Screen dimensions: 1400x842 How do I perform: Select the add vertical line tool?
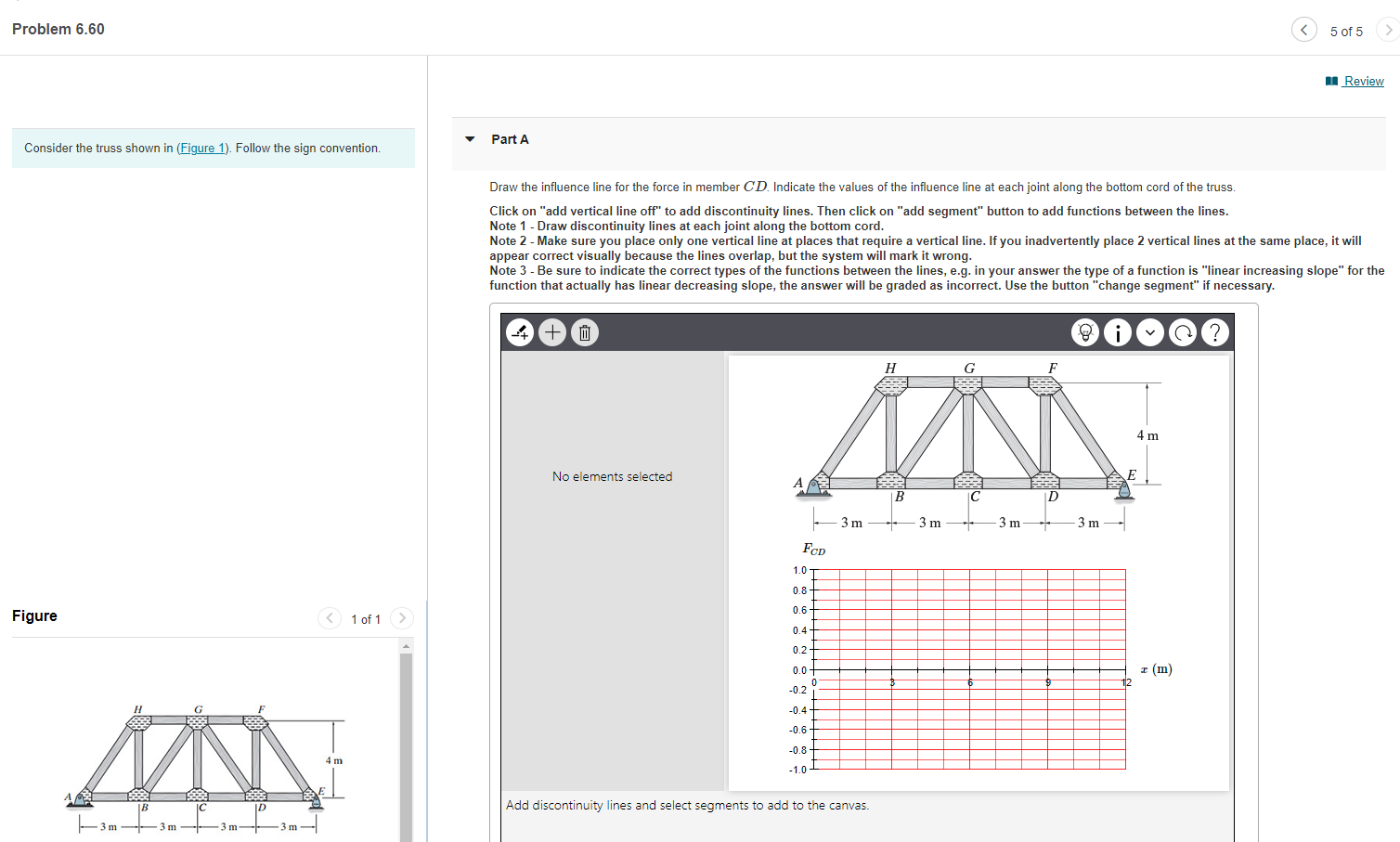(520, 332)
